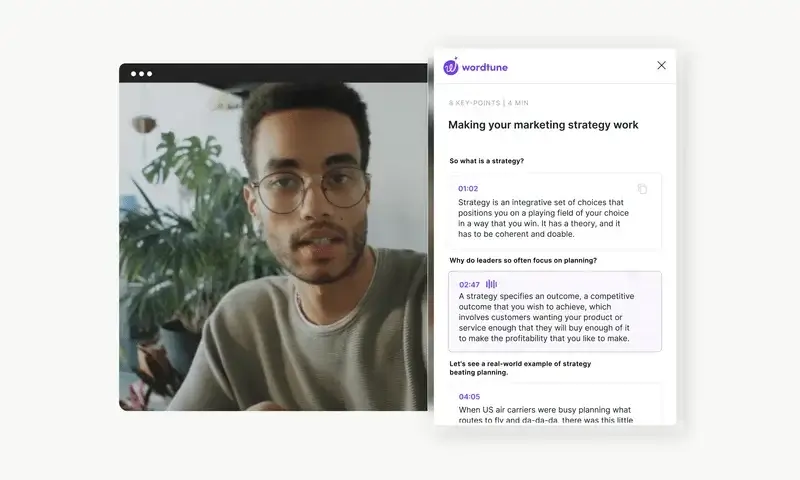800x480 pixels.
Task: Click the middle dot in video window titlebar
Action: coord(141,73)
